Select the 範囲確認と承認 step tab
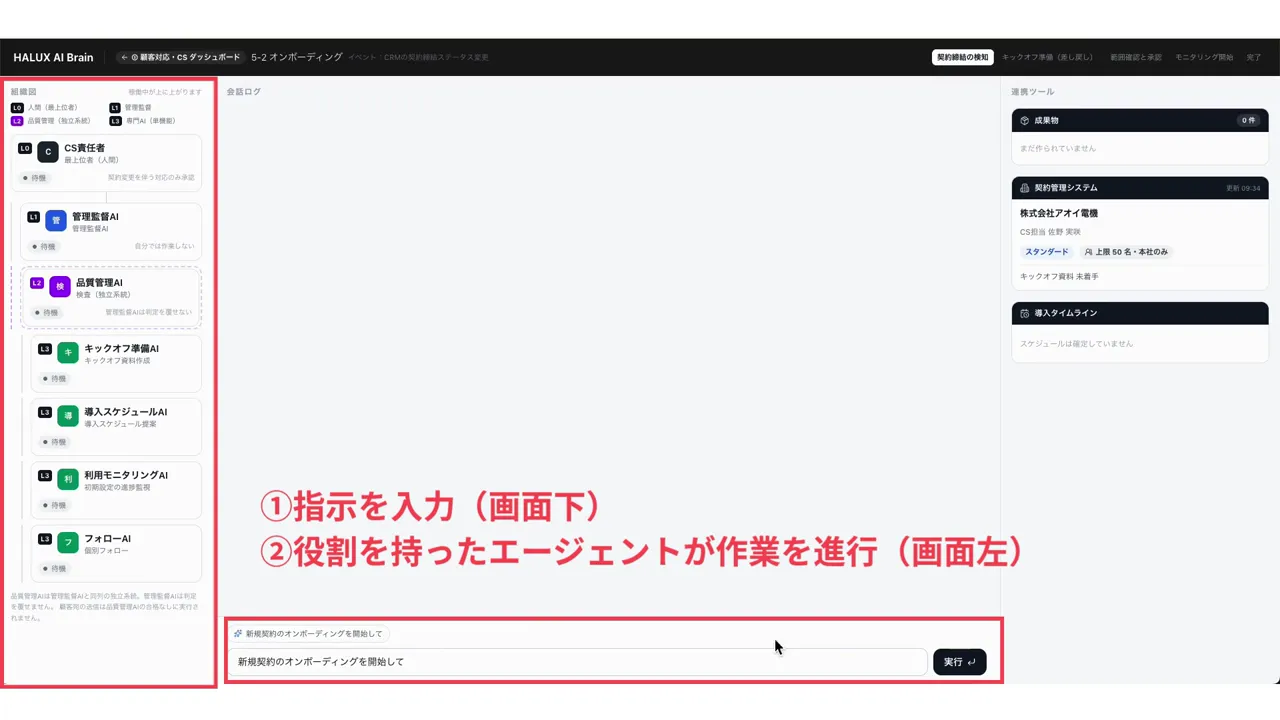 point(1136,58)
